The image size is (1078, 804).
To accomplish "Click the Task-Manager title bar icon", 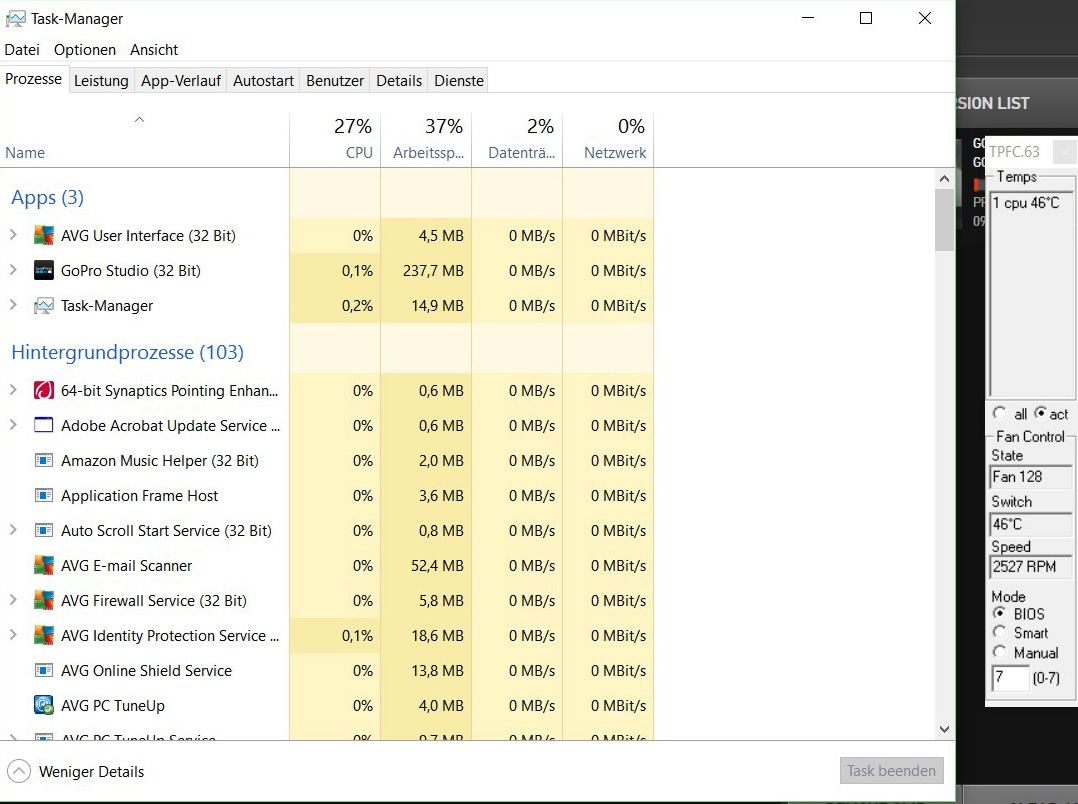I will pos(15,19).
